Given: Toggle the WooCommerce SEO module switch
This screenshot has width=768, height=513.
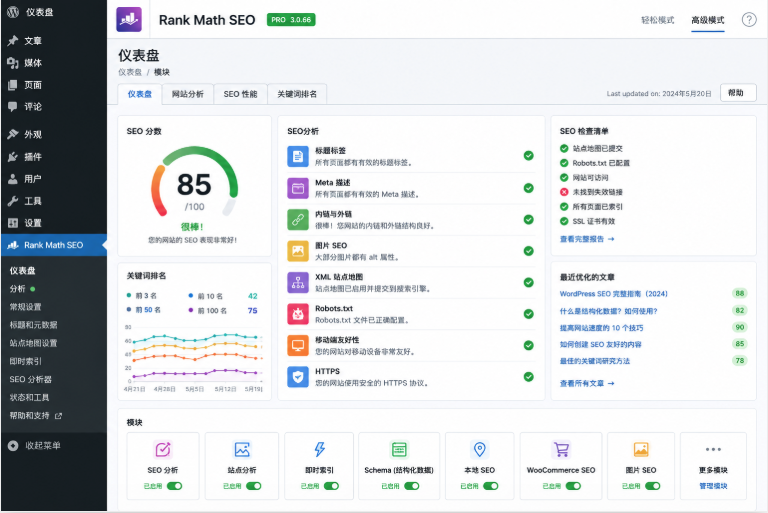Looking at the screenshot, I should point(573,486).
